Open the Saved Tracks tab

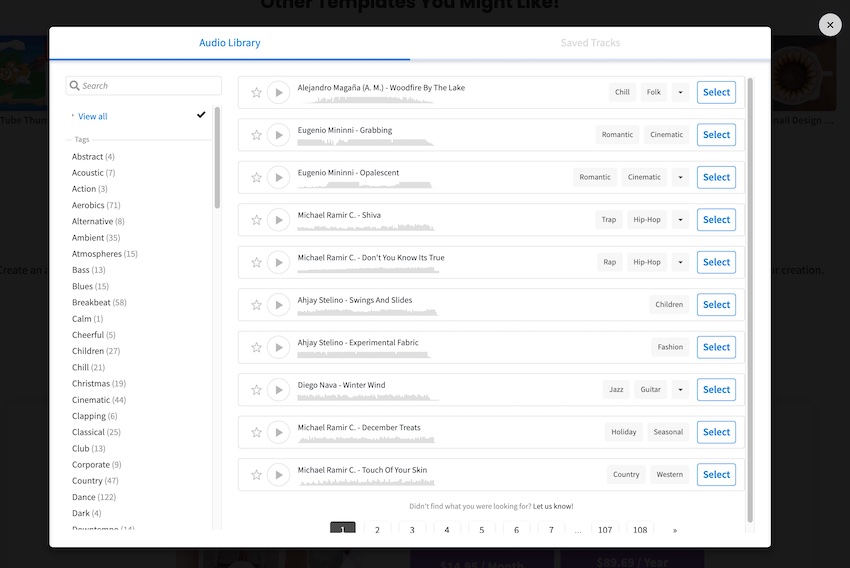pyautogui.click(x=590, y=43)
